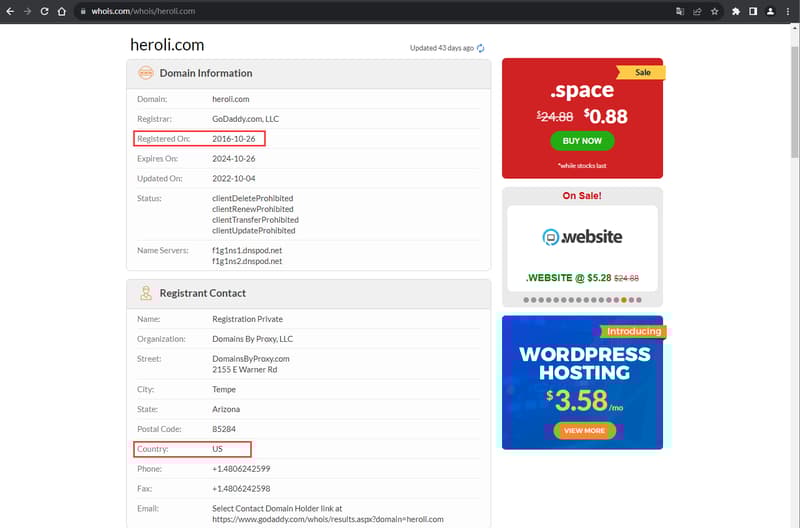Click the vertical page scrollbar thumb
Screen dimensions: 800x528
click(x=795, y=102)
